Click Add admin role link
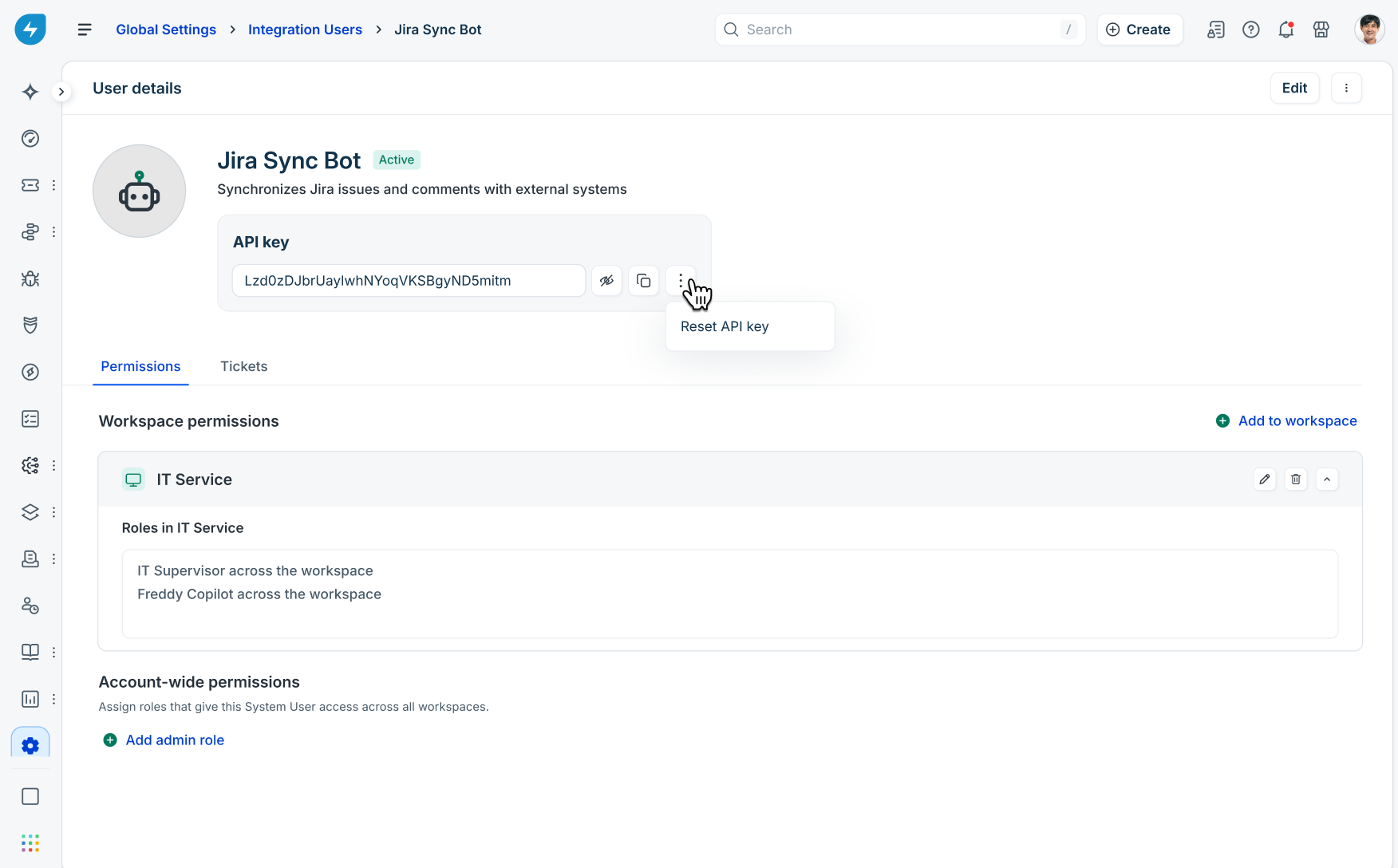This screenshot has width=1398, height=868. pyautogui.click(x=164, y=740)
